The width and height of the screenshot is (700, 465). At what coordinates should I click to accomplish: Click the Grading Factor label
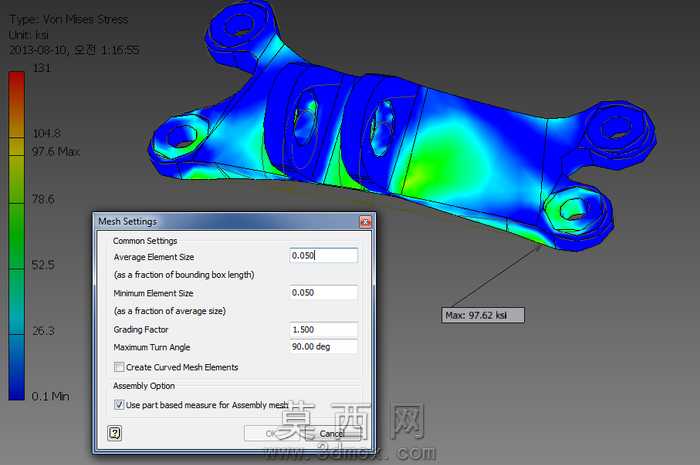pos(141,329)
